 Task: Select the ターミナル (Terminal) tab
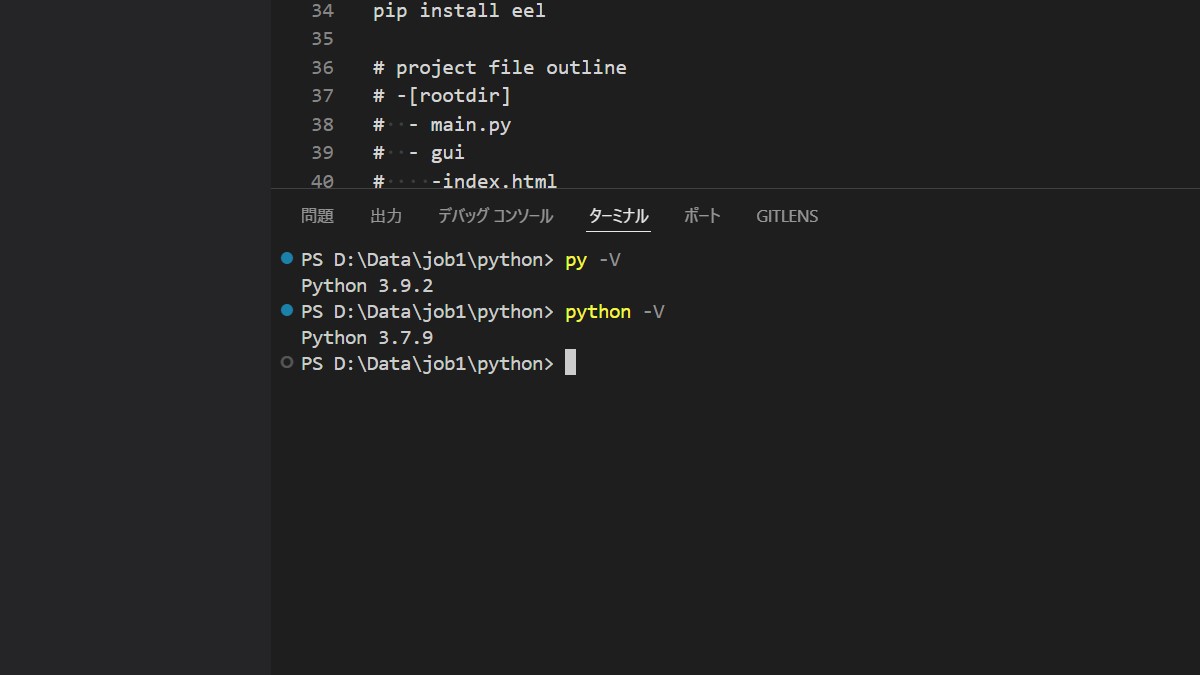pyautogui.click(x=619, y=216)
